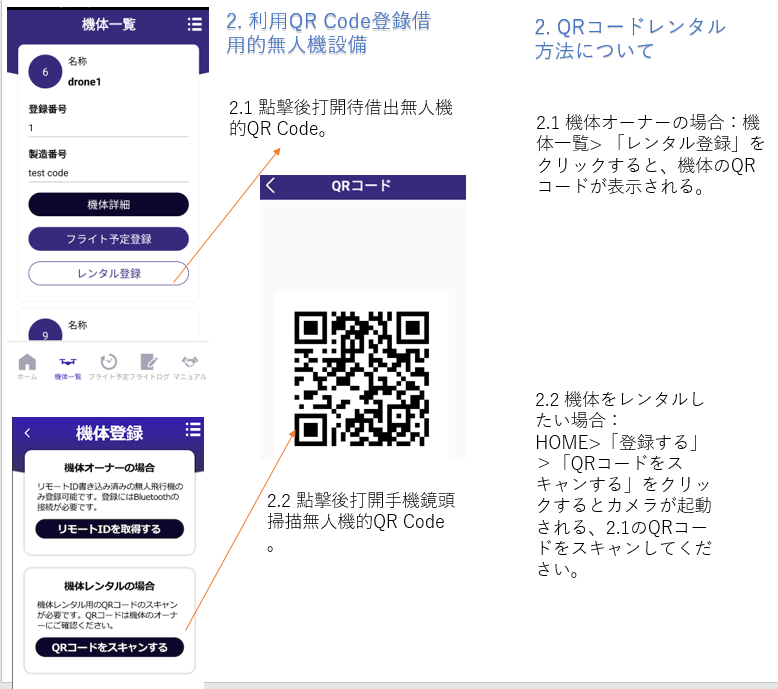The width and height of the screenshot is (778, 689).
Task: Click the heading 2. 利用QR Code登錄借用的無人機設備
Action: tap(328, 33)
